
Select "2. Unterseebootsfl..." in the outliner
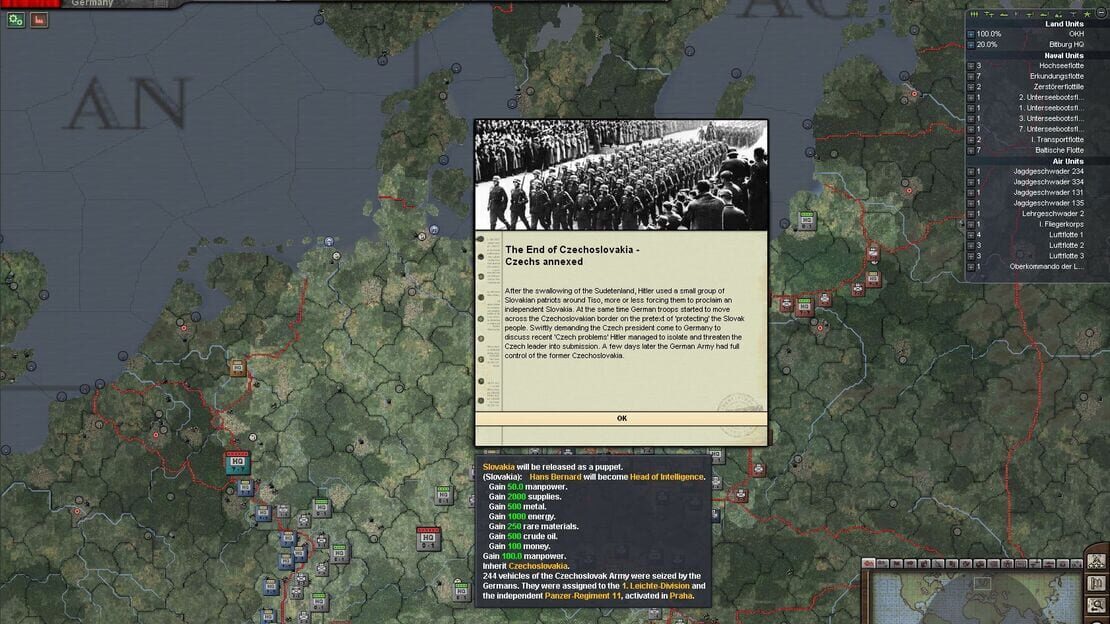pyautogui.click(x=1051, y=98)
